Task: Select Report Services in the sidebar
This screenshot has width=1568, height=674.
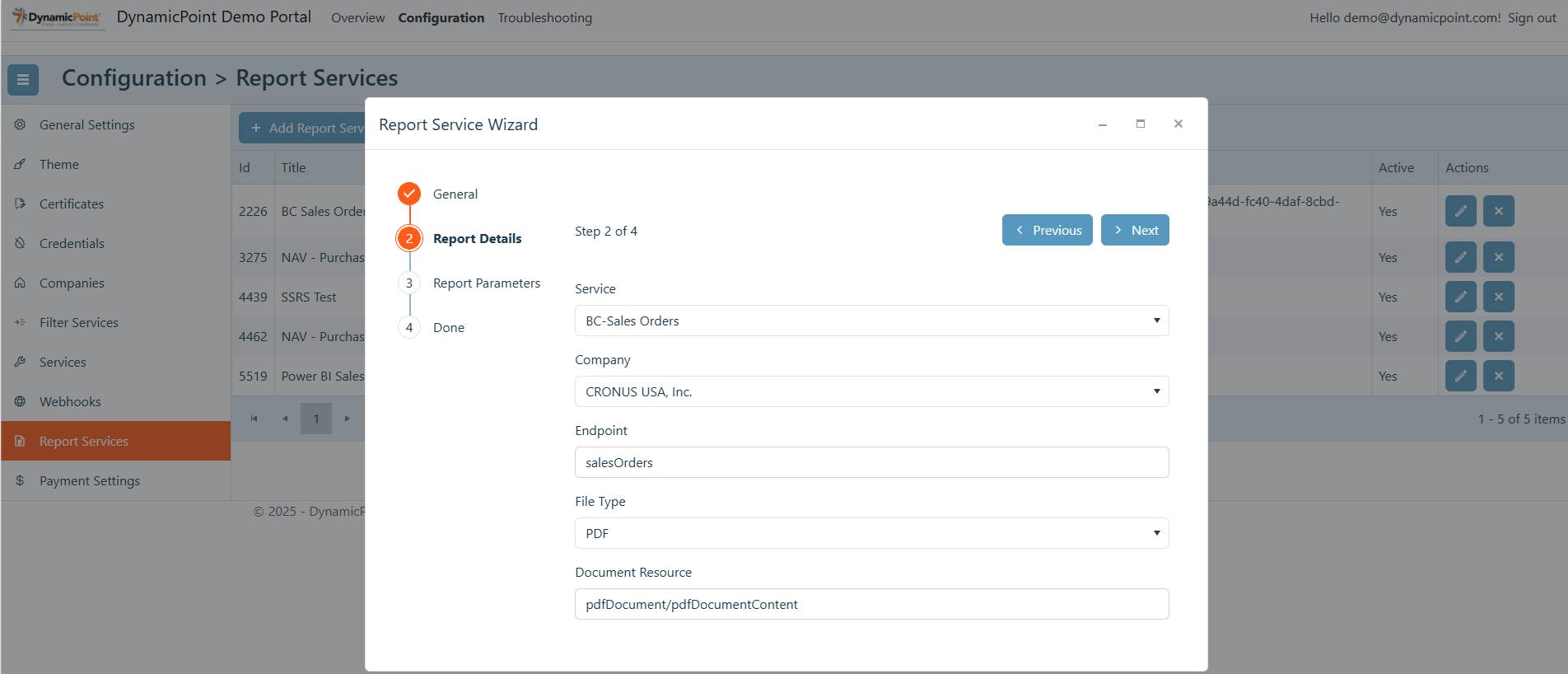Action: [115, 441]
